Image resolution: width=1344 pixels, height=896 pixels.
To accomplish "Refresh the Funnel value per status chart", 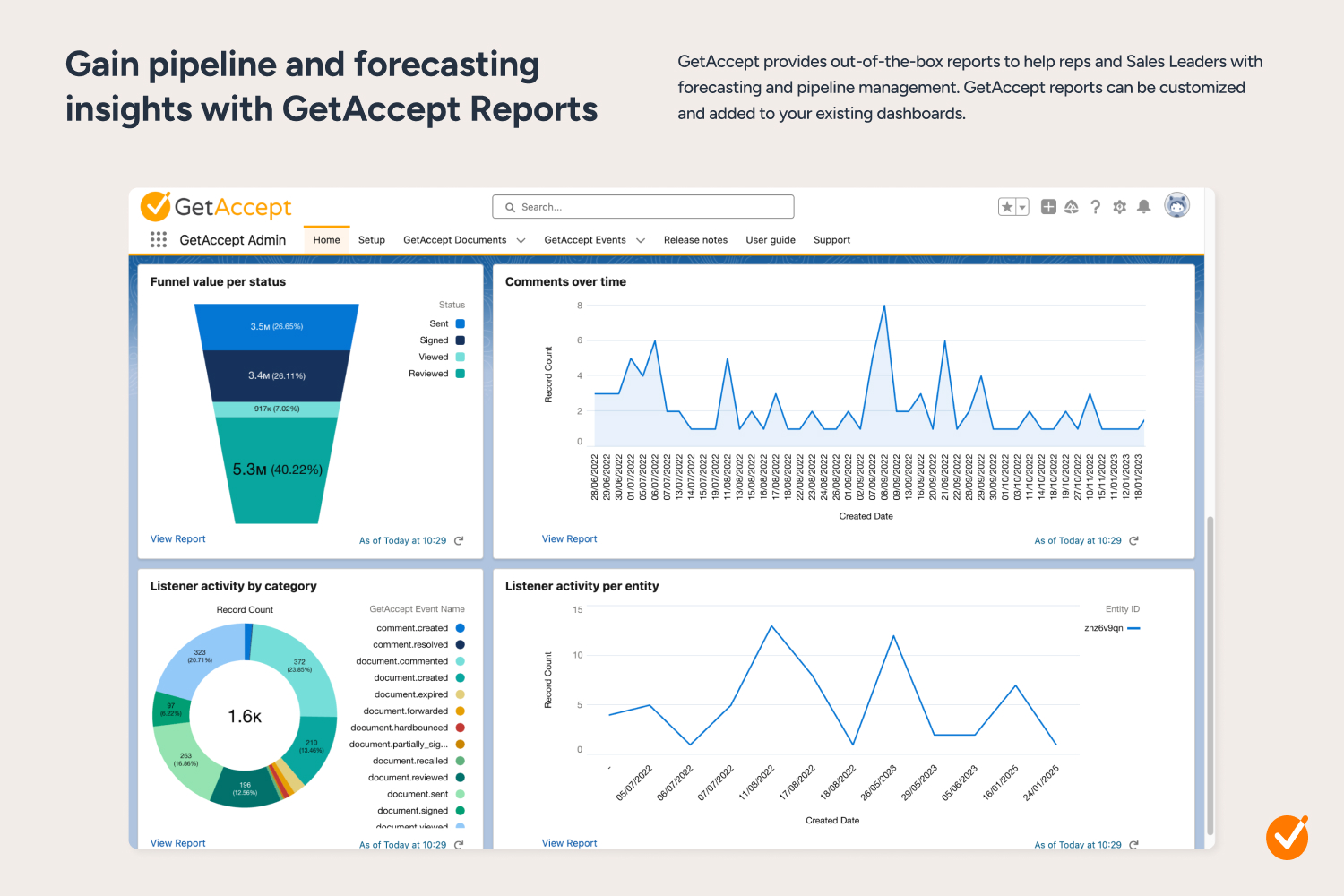I will tap(459, 540).
